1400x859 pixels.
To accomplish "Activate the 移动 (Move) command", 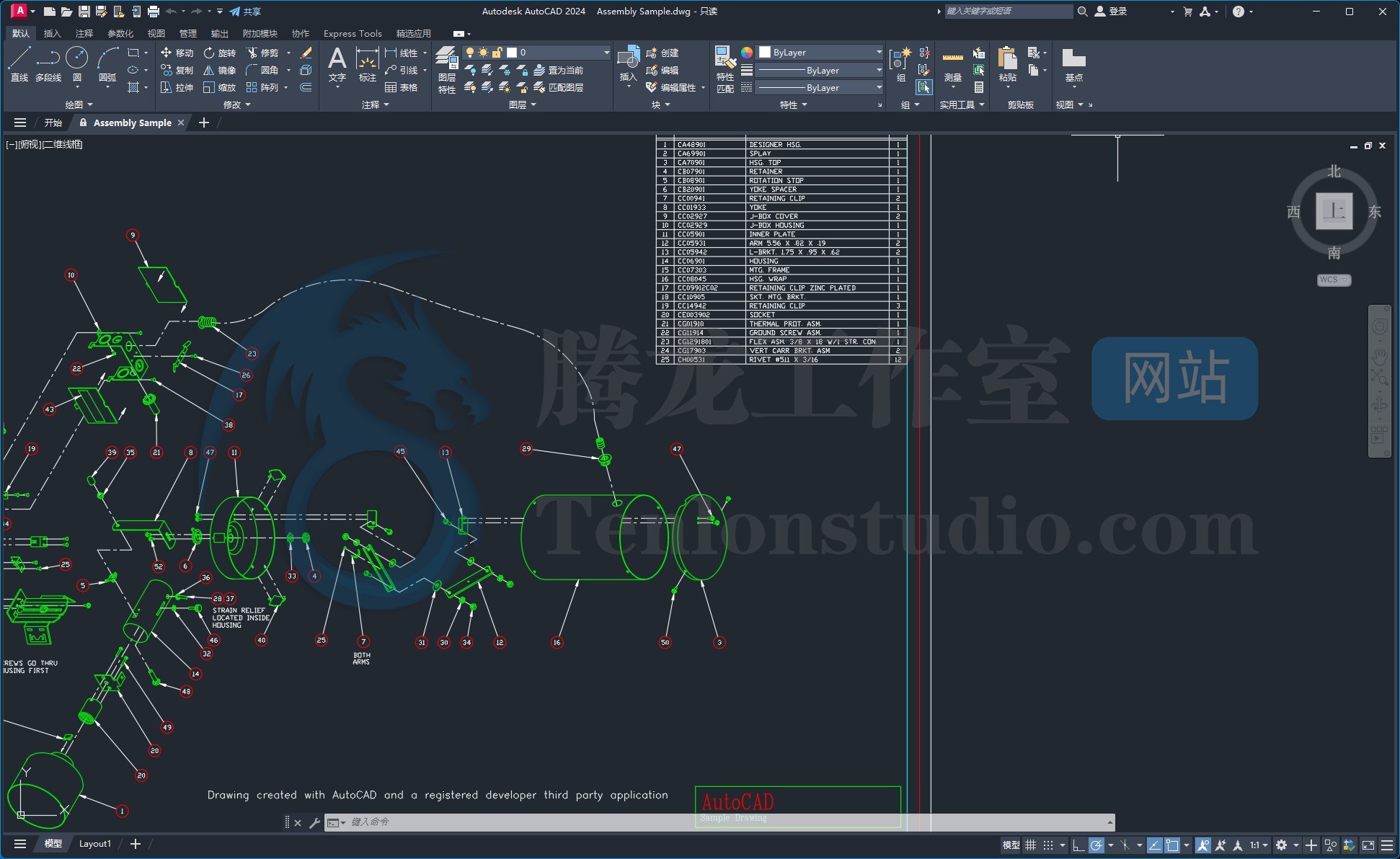I will point(177,53).
